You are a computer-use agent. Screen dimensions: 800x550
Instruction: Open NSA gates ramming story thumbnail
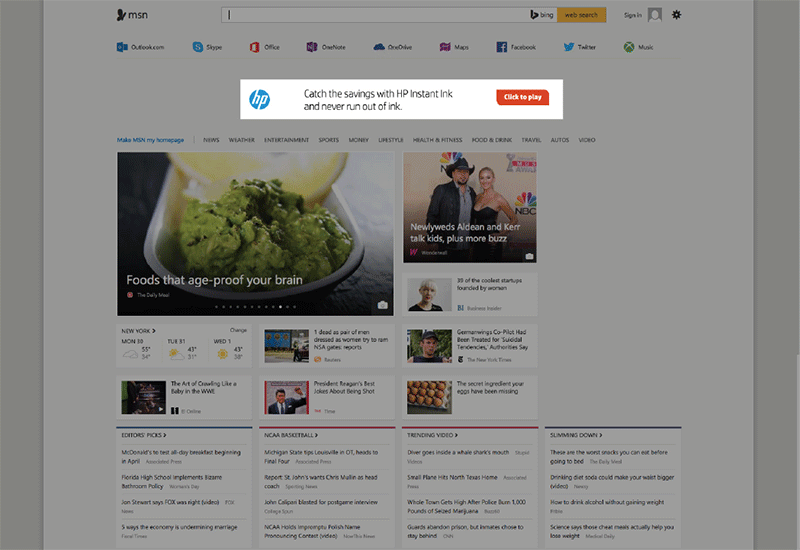point(287,345)
